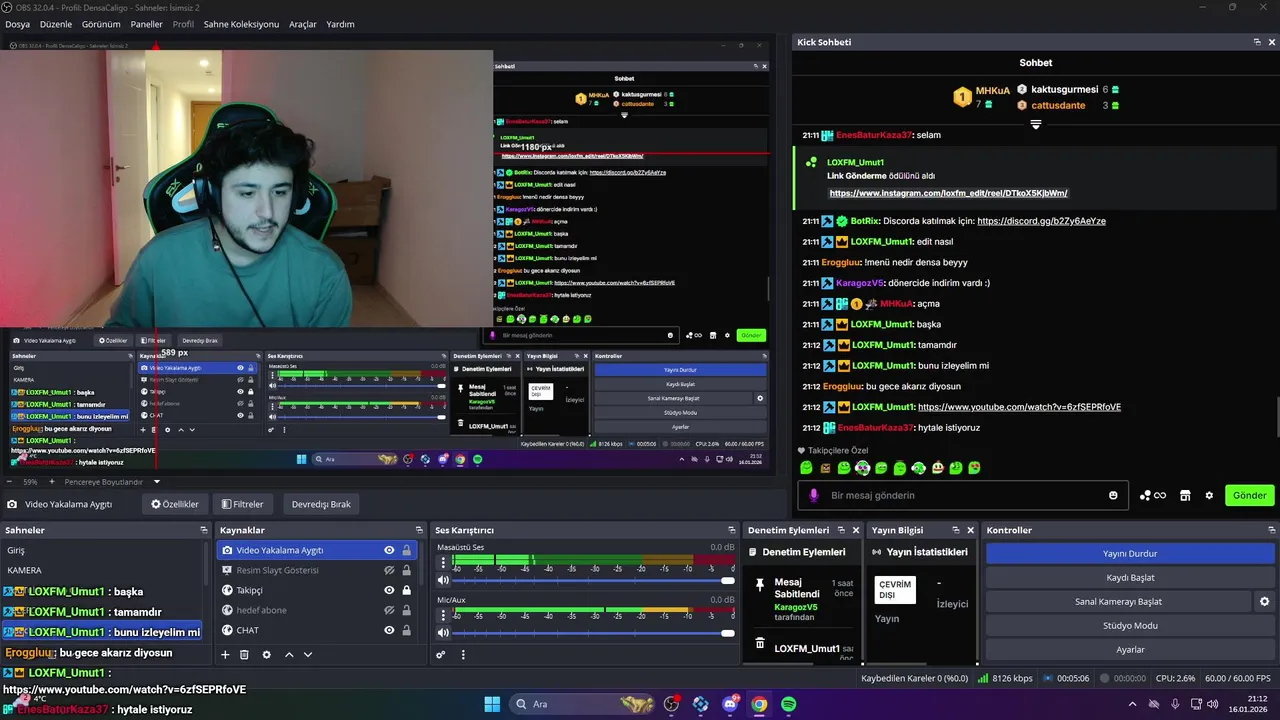Enable Stüdyo Modu

click(1130, 625)
